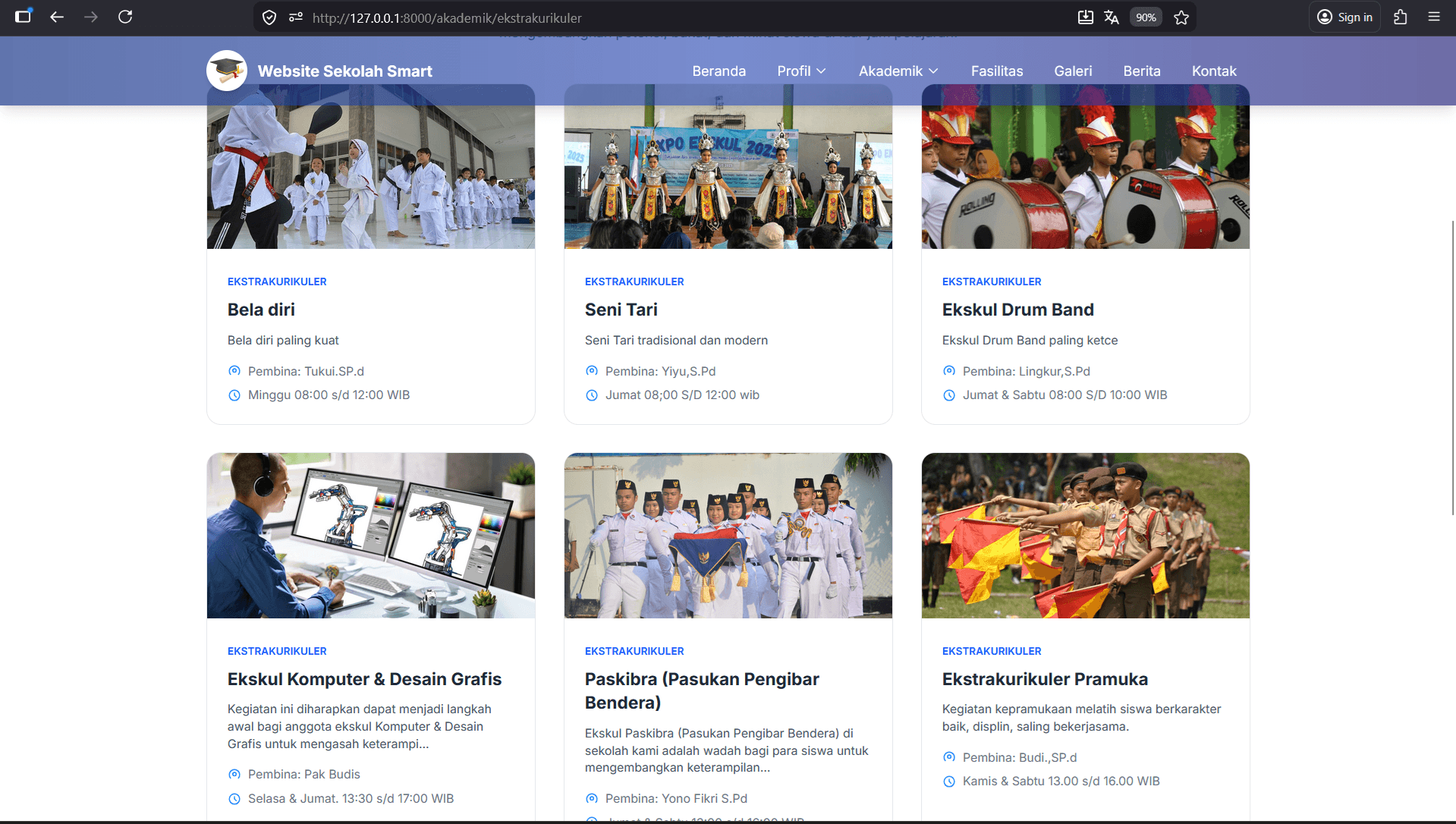Image resolution: width=1456 pixels, height=824 pixels.
Task: Reload the page with the refresh icon
Action: 125,17
